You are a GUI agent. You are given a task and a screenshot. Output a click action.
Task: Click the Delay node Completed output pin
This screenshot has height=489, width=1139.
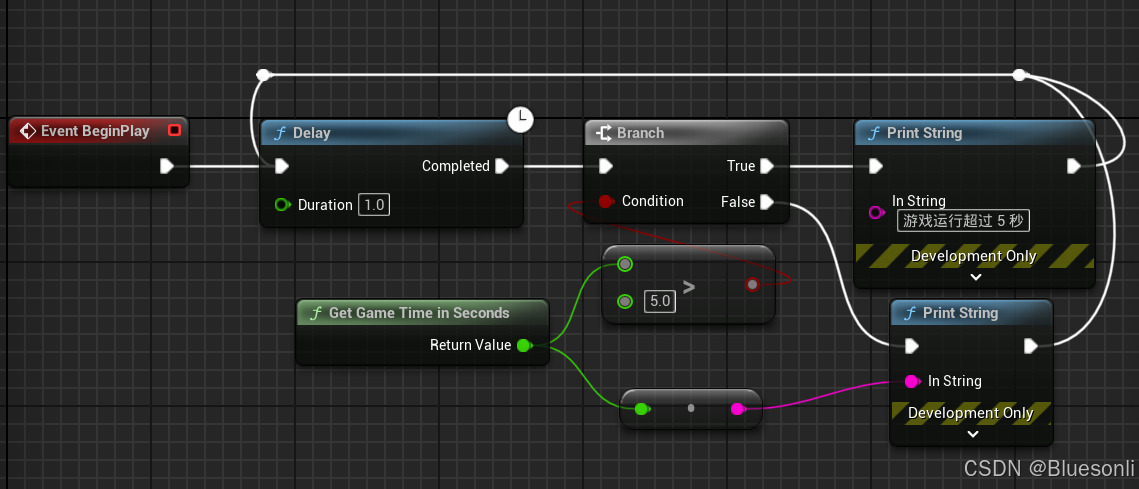(502, 166)
